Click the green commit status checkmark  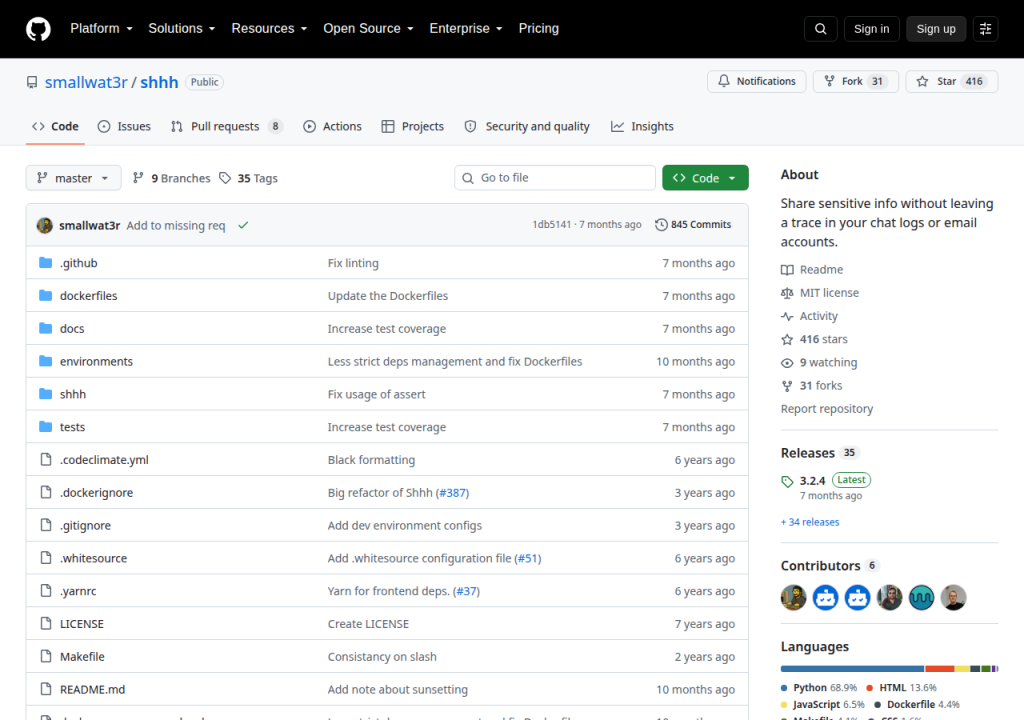point(243,225)
